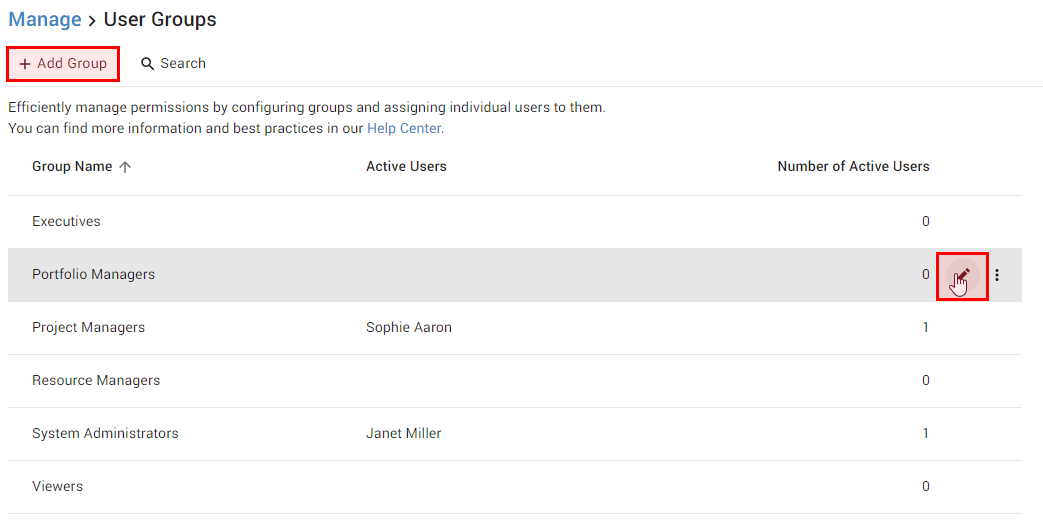Viewport: 1043px width, 529px height.
Task: Click Janet Miller in Active Users column
Action: pyautogui.click(x=403, y=433)
